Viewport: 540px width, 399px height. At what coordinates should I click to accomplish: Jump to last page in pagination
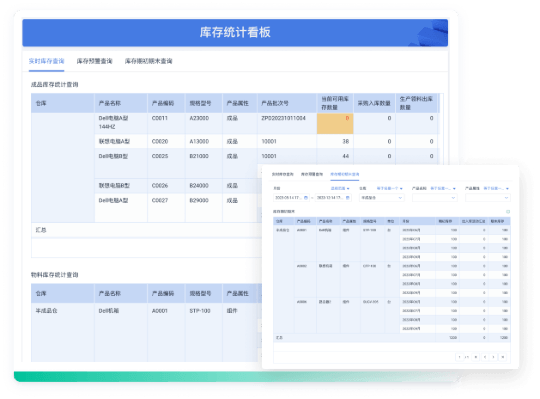click(x=503, y=357)
